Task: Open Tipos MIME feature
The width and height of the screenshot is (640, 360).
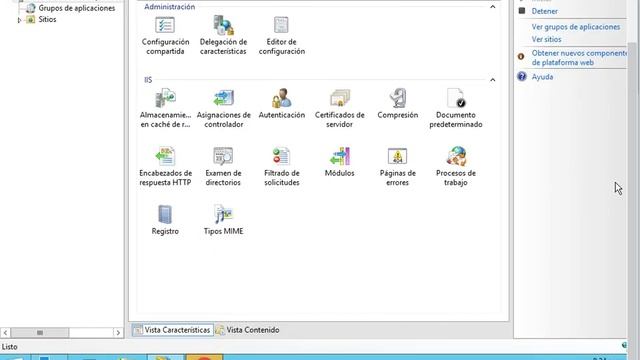Action: (223, 220)
